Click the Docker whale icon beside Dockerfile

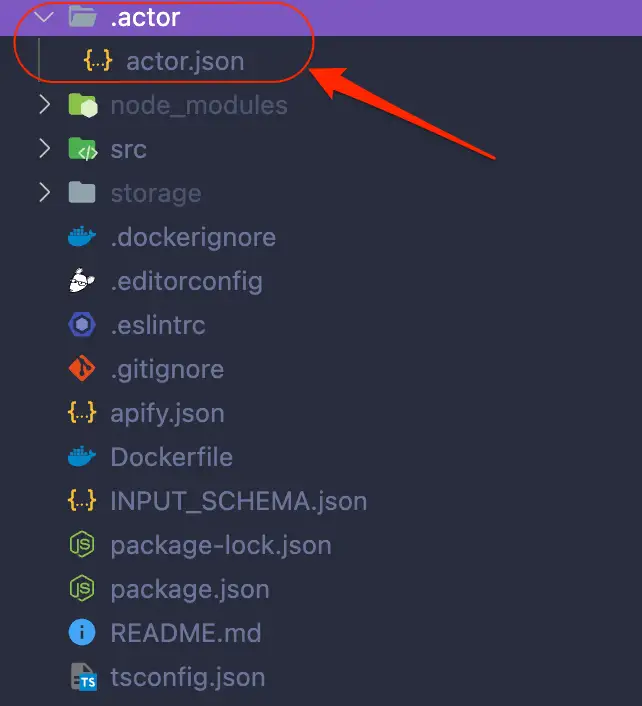coord(81,457)
